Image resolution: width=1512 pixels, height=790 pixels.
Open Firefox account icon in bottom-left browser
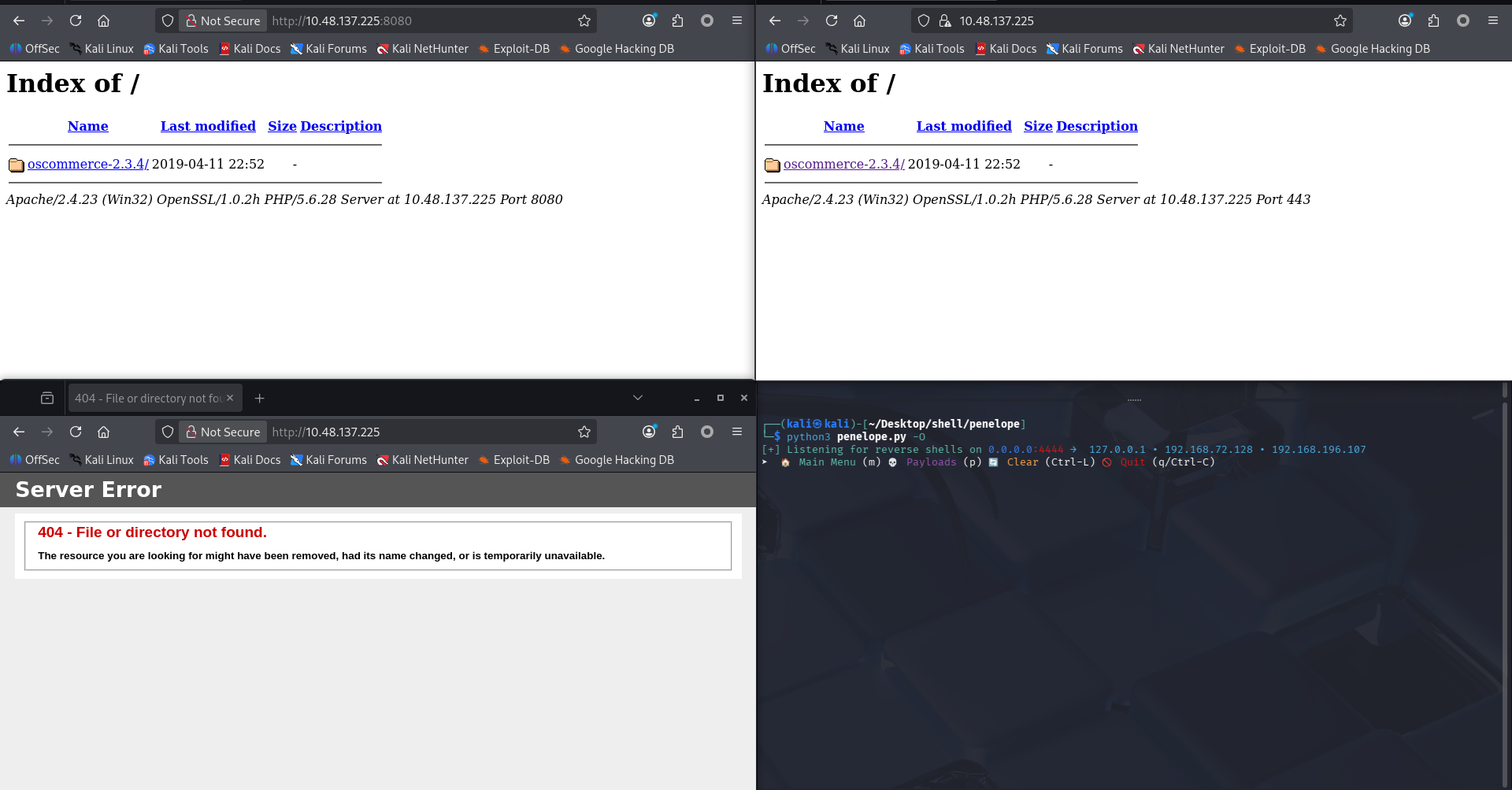(649, 432)
